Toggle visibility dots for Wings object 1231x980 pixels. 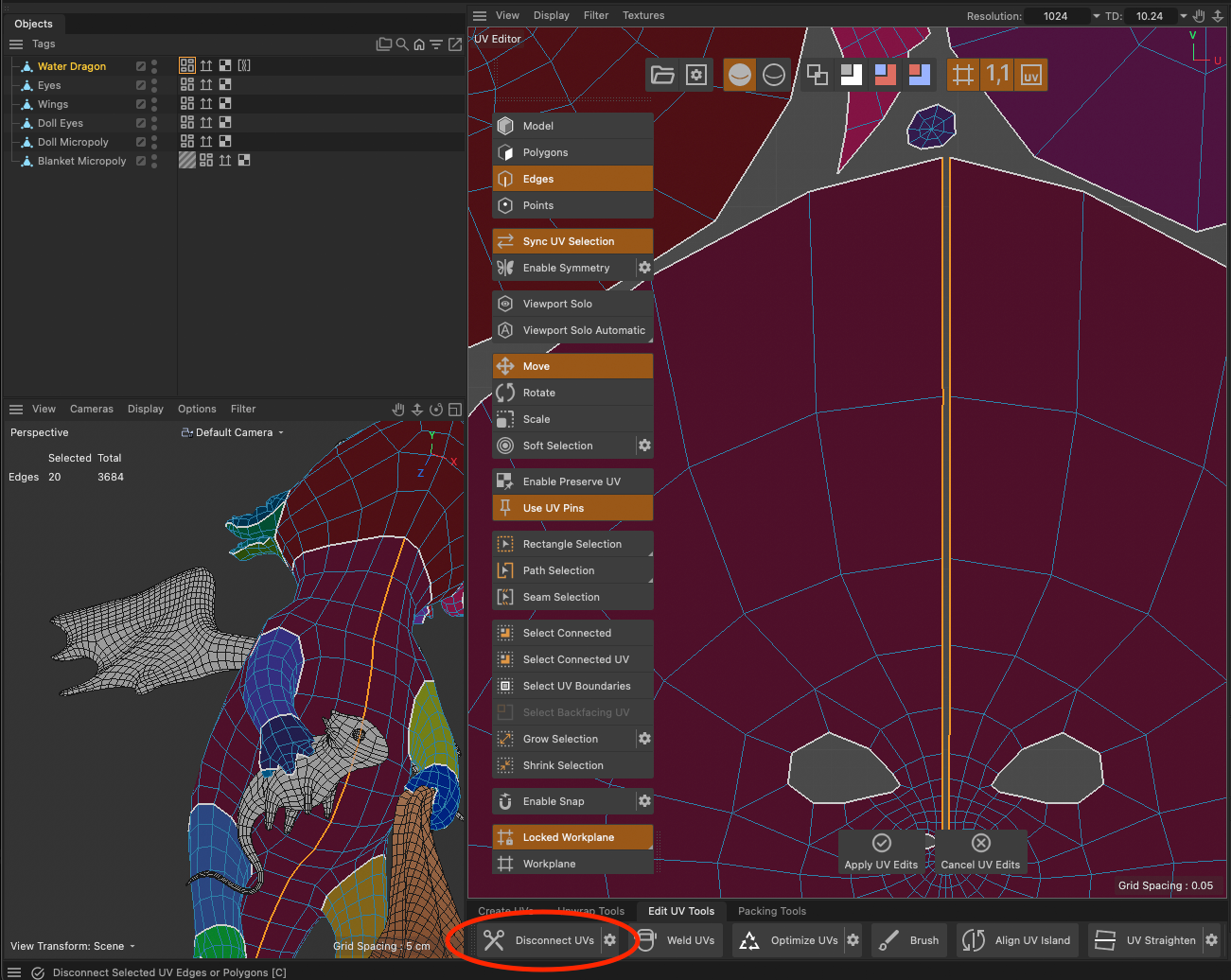[x=154, y=104]
